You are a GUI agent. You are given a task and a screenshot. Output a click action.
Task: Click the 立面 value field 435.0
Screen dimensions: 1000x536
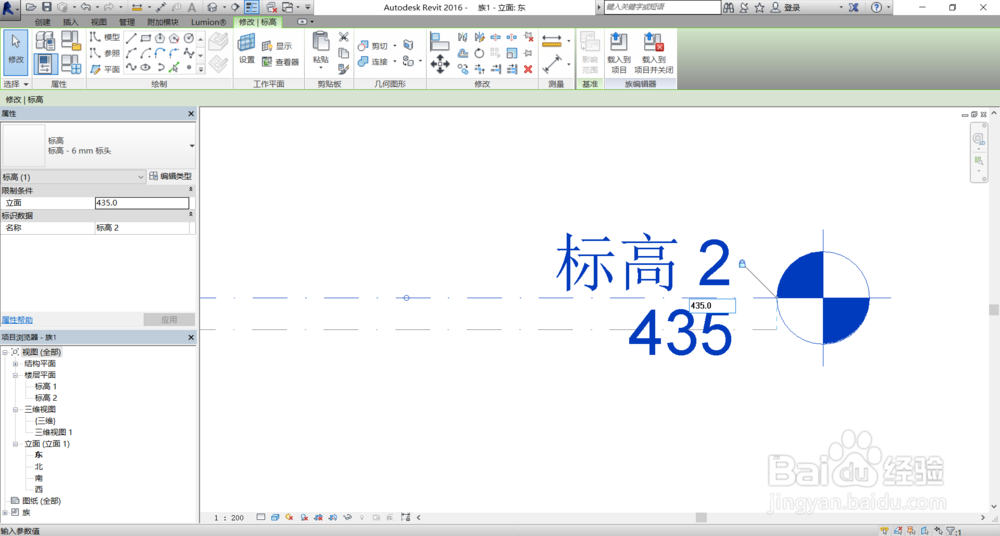pyautogui.click(x=142, y=203)
